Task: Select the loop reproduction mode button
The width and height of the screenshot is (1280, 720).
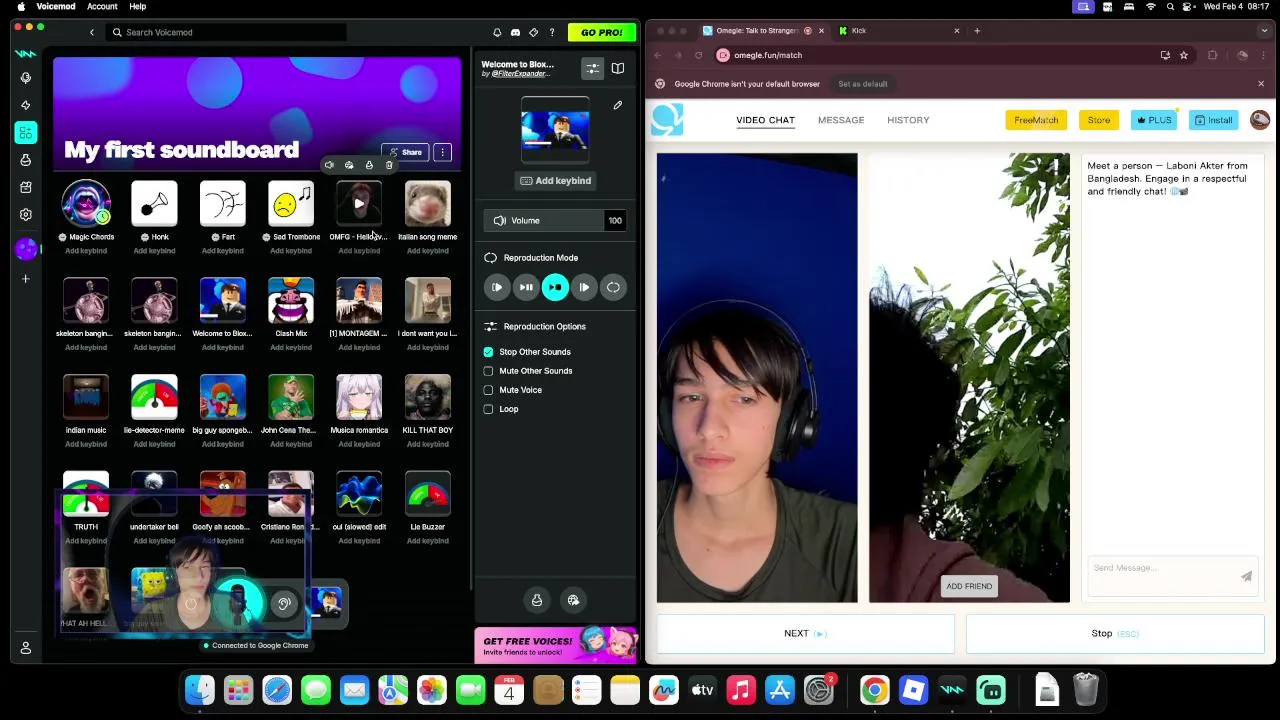Action: point(613,287)
